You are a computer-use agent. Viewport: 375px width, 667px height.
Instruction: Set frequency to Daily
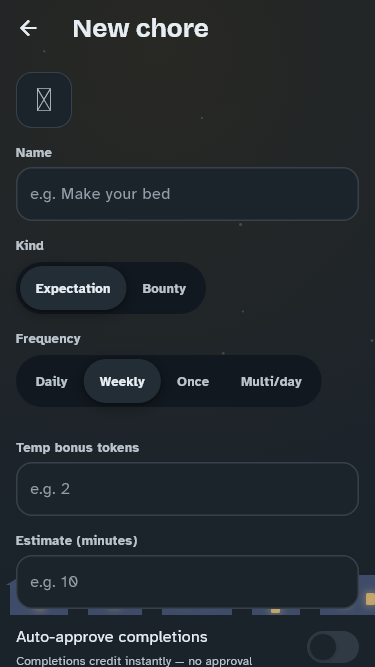coord(51,382)
